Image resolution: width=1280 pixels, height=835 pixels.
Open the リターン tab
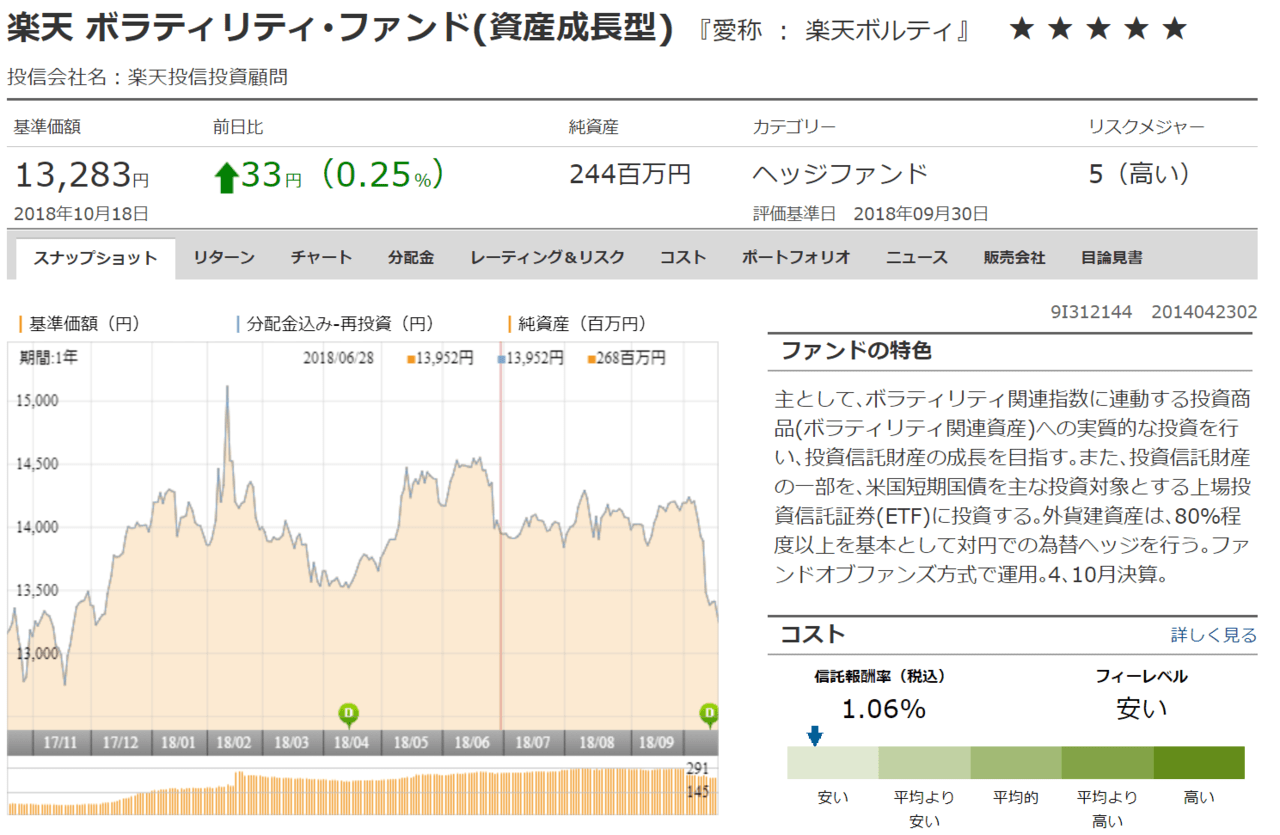[224, 257]
